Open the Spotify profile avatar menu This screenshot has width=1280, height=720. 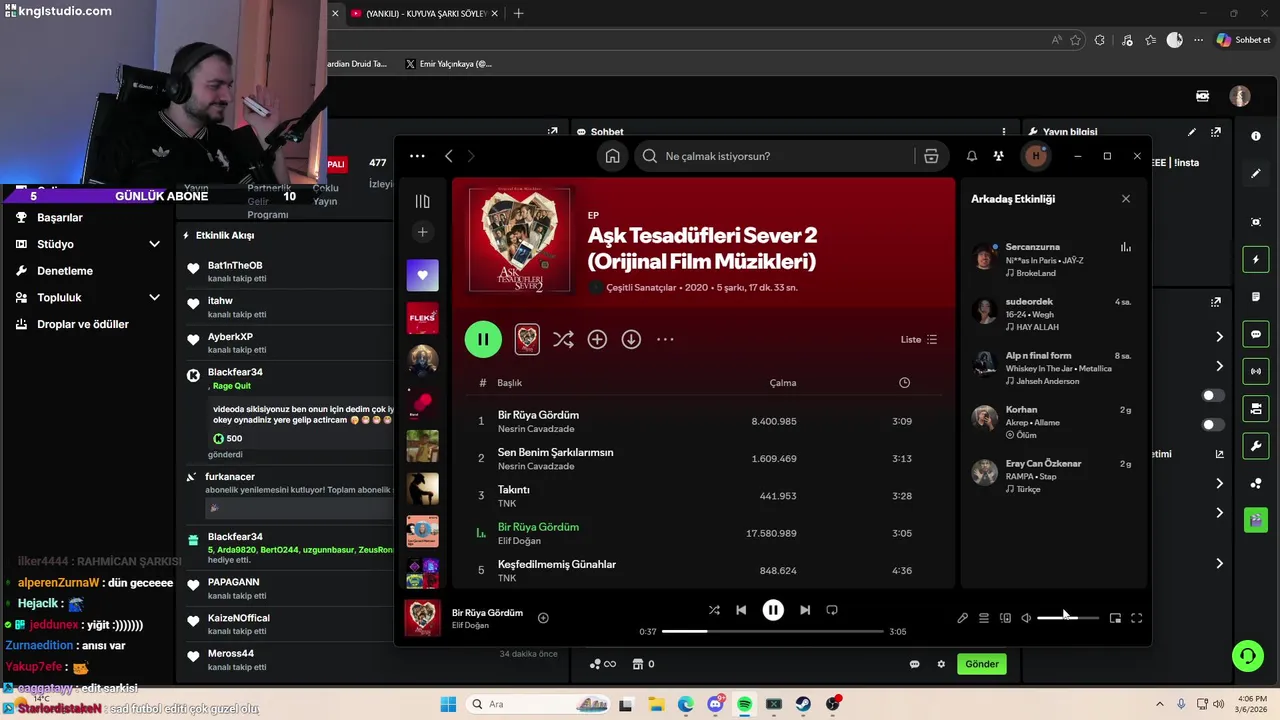click(1035, 156)
